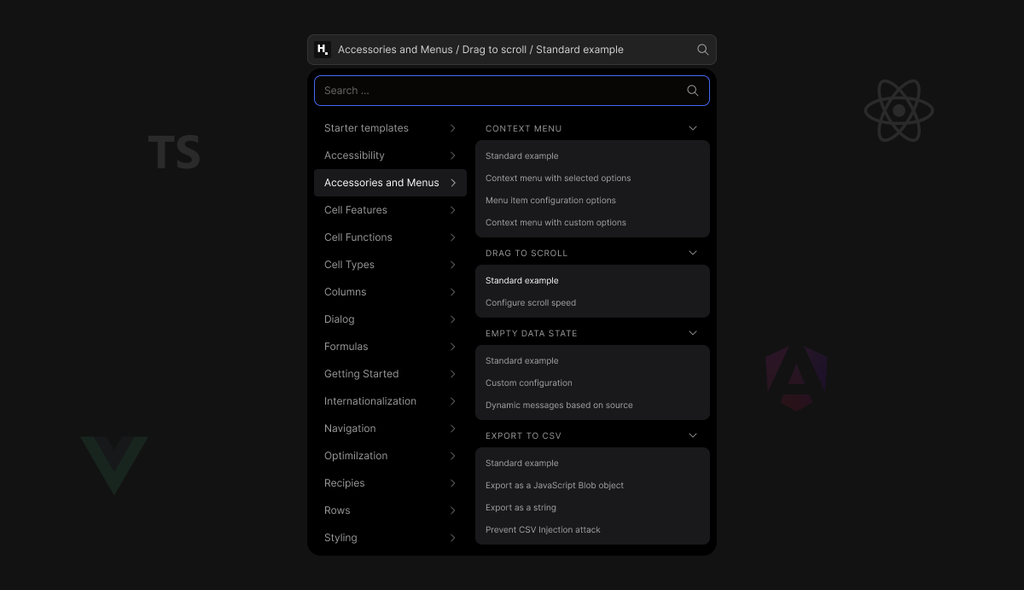Click chevron arrow beside Cell Features
This screenshot has width=1024, height=590.
pyautogui.click(x=453, y=210)
